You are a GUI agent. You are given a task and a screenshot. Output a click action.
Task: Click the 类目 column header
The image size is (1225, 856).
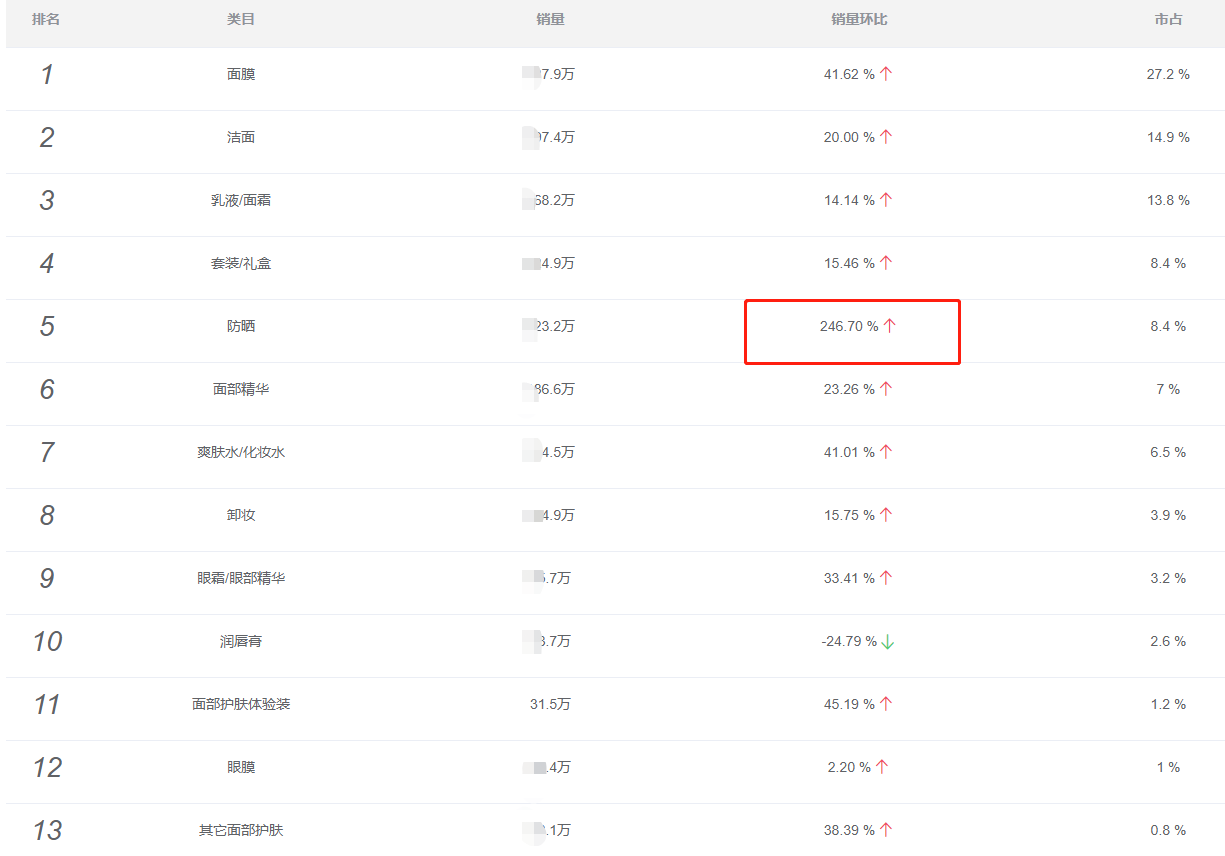click(x=241, y=20)
